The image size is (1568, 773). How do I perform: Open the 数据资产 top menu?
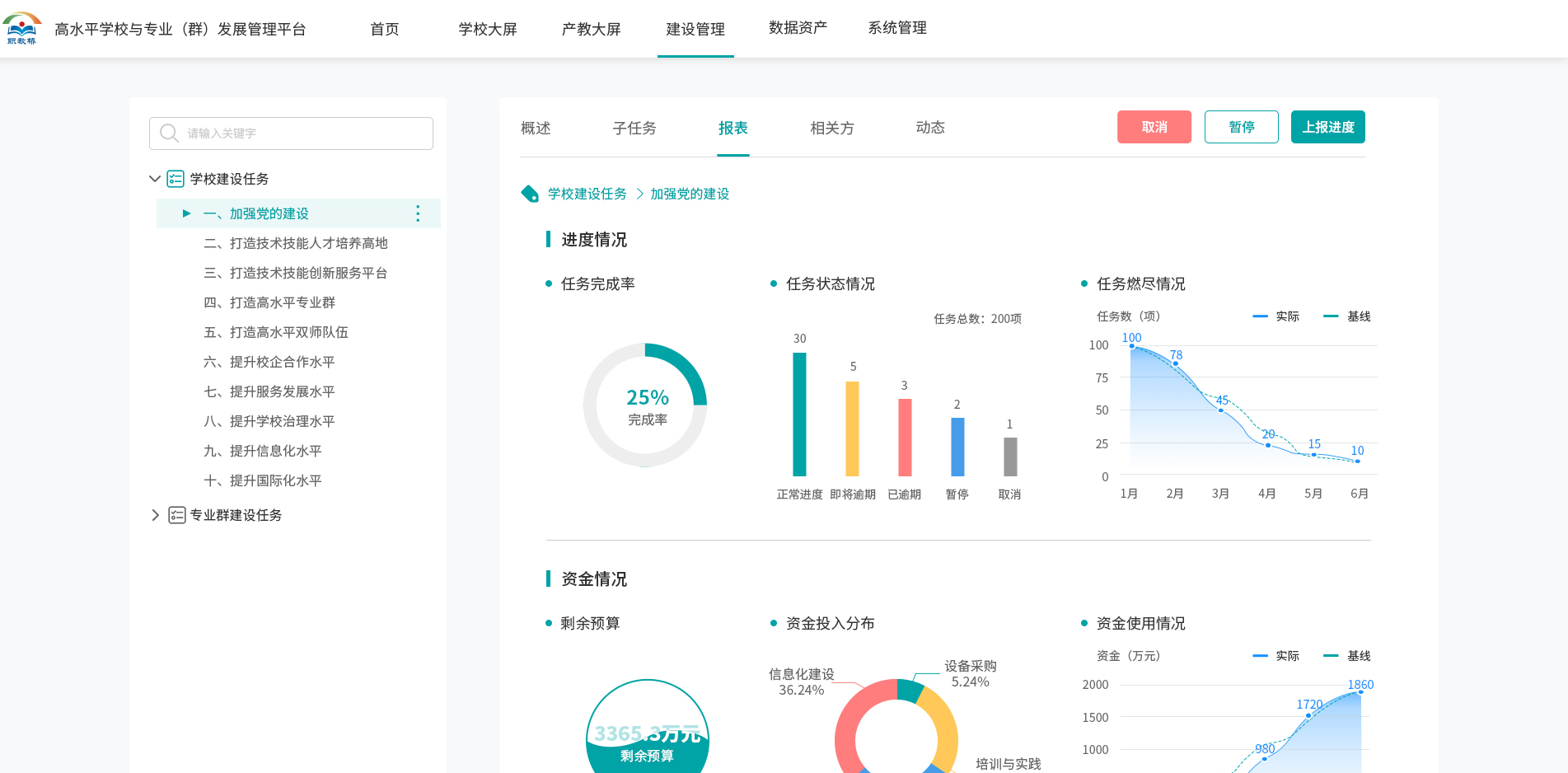pos(798,28)
